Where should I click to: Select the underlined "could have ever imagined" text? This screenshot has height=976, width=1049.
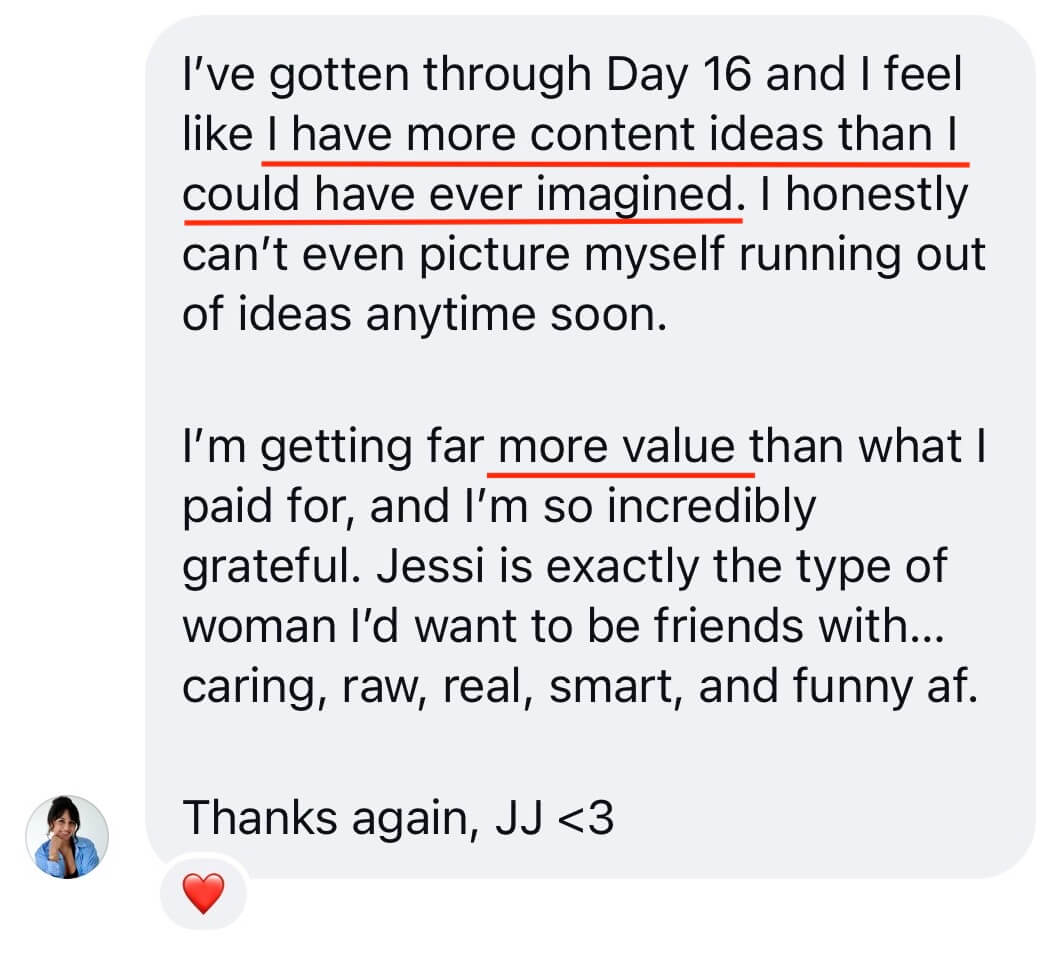pos(458,195)
